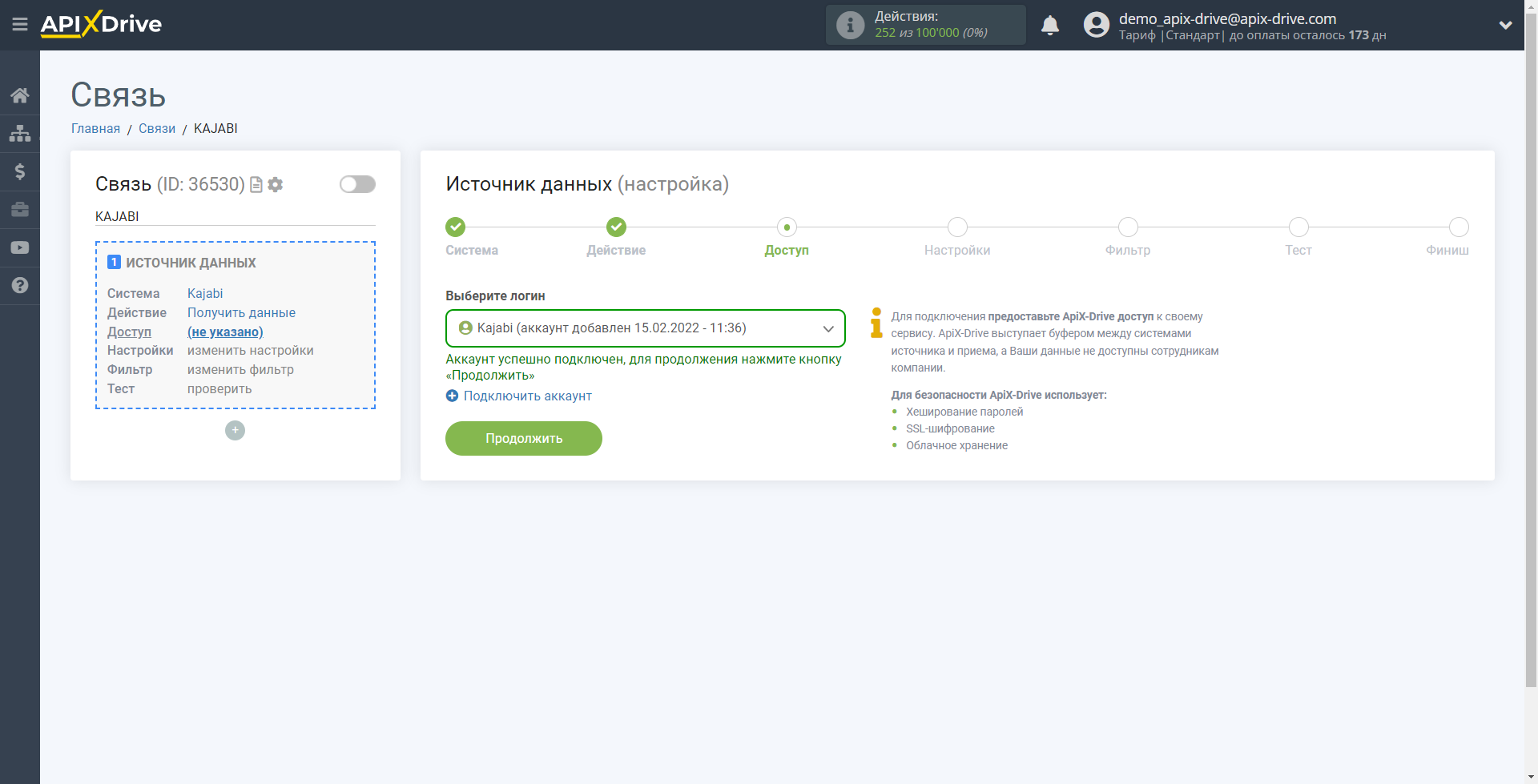The height and width of the screenshot is (784, 1538).
Task: Go to Главная breadcrumb
Action: coord(95,128)
